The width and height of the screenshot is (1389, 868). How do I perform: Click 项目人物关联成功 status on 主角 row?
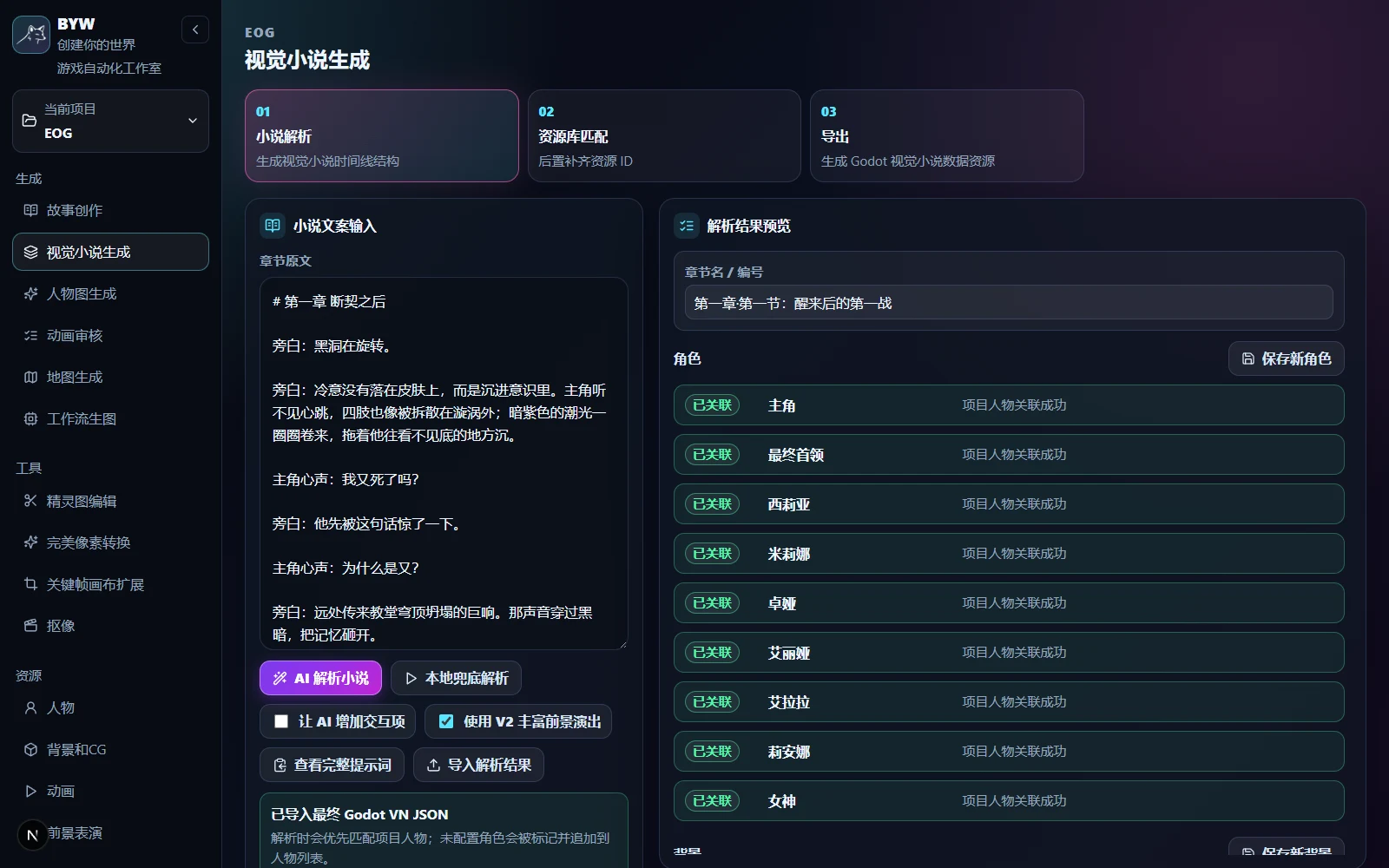(1014, 405)
